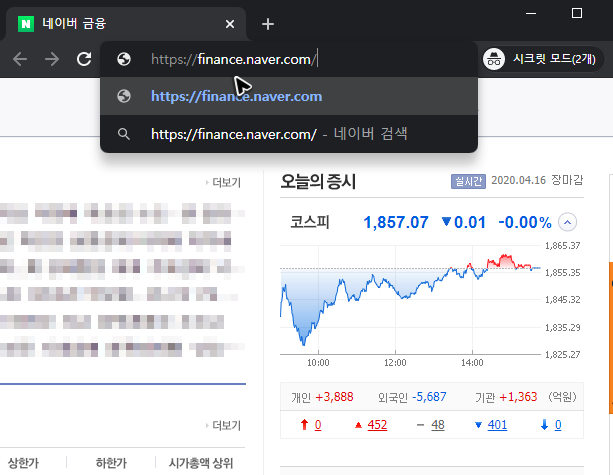Switch to the 하한가 tab
Screen dimensions: 613x475
[x=111, y=463]
